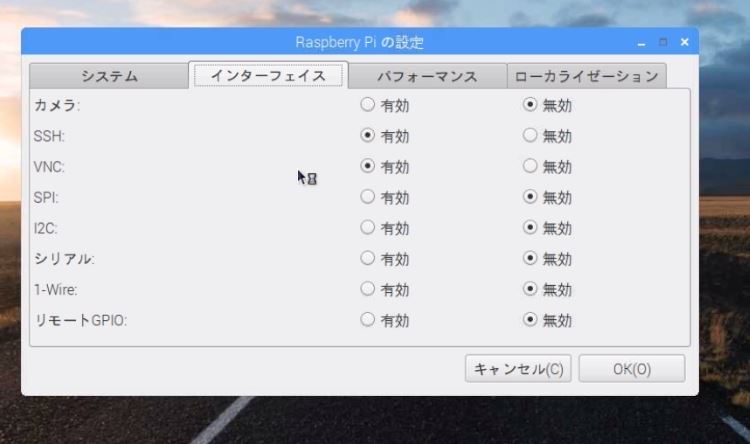Minimize the Raspberry Pi の設定 window
750x444 pixels.
coord(641,43)
